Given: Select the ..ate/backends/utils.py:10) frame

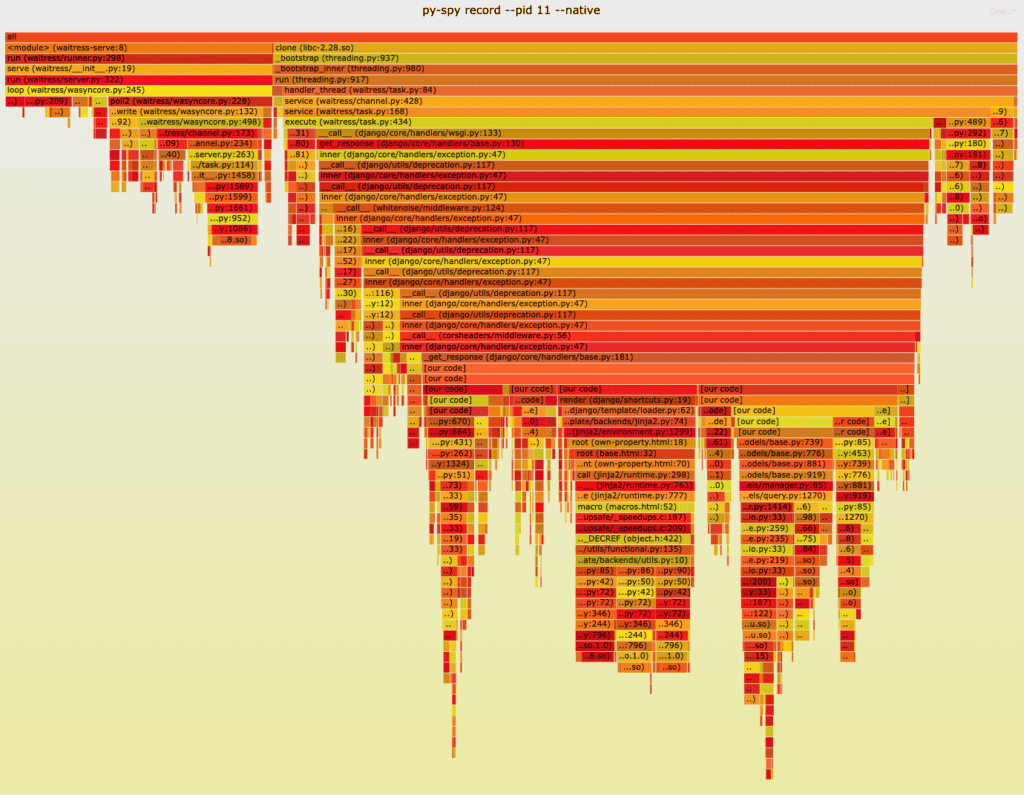Looking at the screenshot, I should 635,560.
